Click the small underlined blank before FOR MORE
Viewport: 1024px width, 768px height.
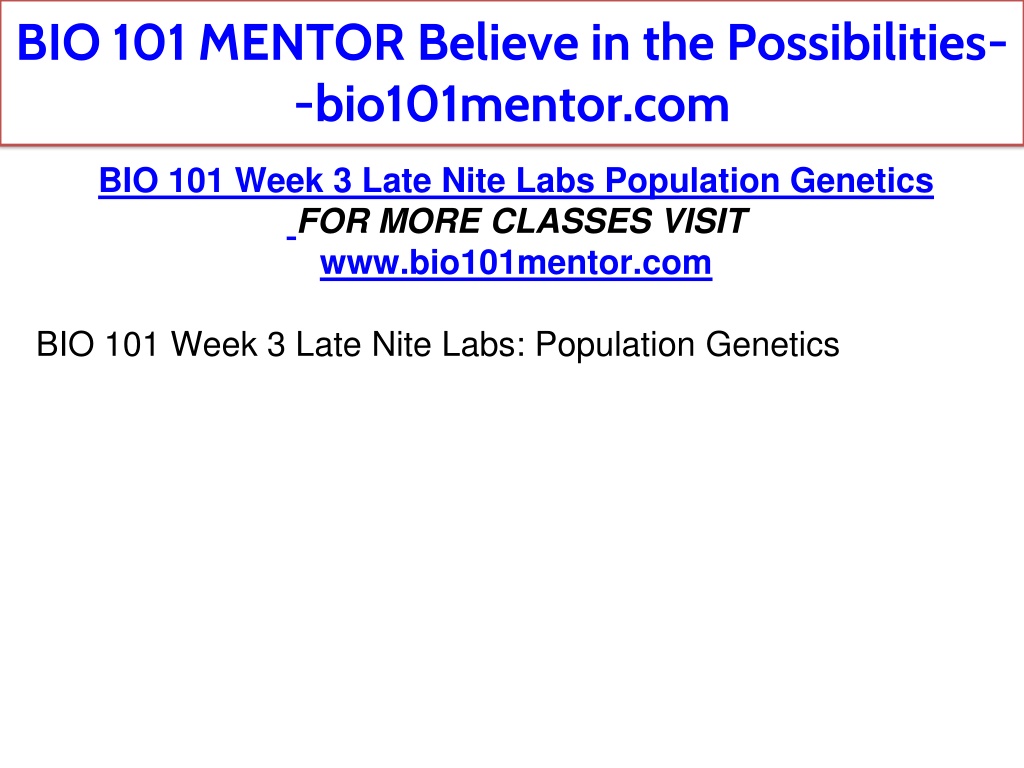[x=291, y=232]
